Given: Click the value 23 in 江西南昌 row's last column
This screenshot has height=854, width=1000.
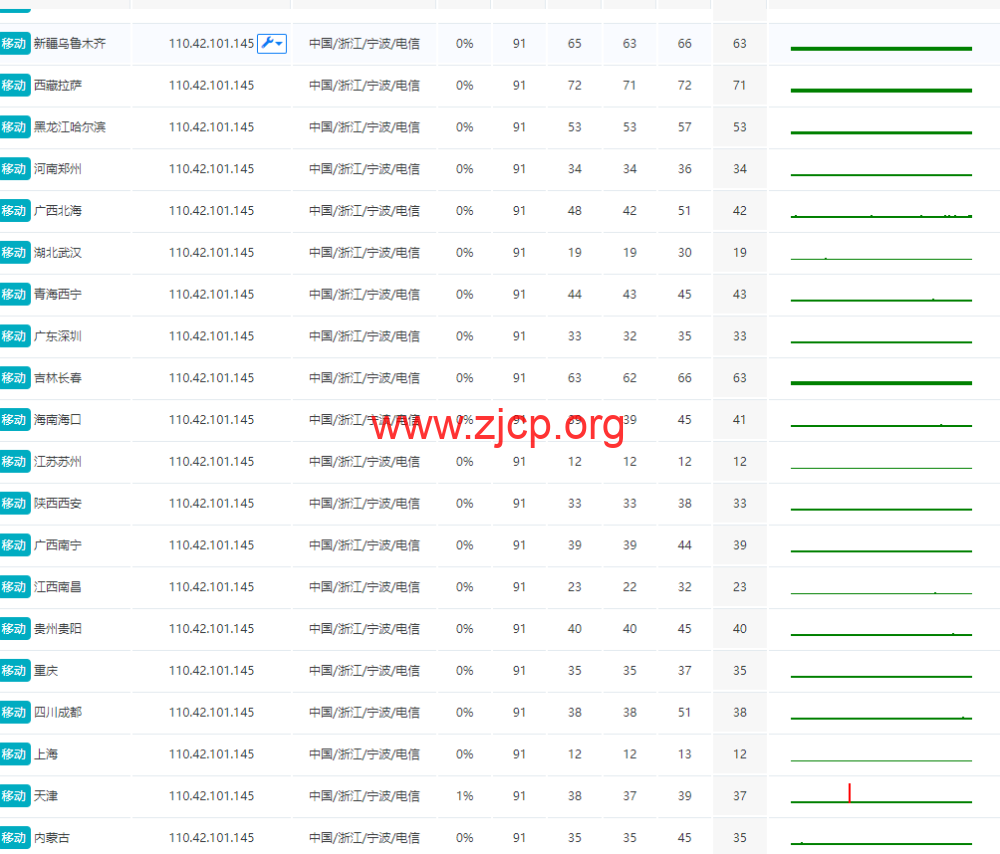Looking at the screenshot, I should coord(739,587).
